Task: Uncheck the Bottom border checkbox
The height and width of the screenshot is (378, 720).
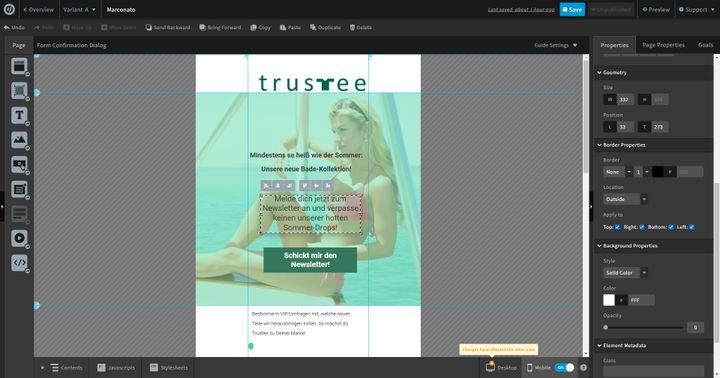Action: pos(671,227)
